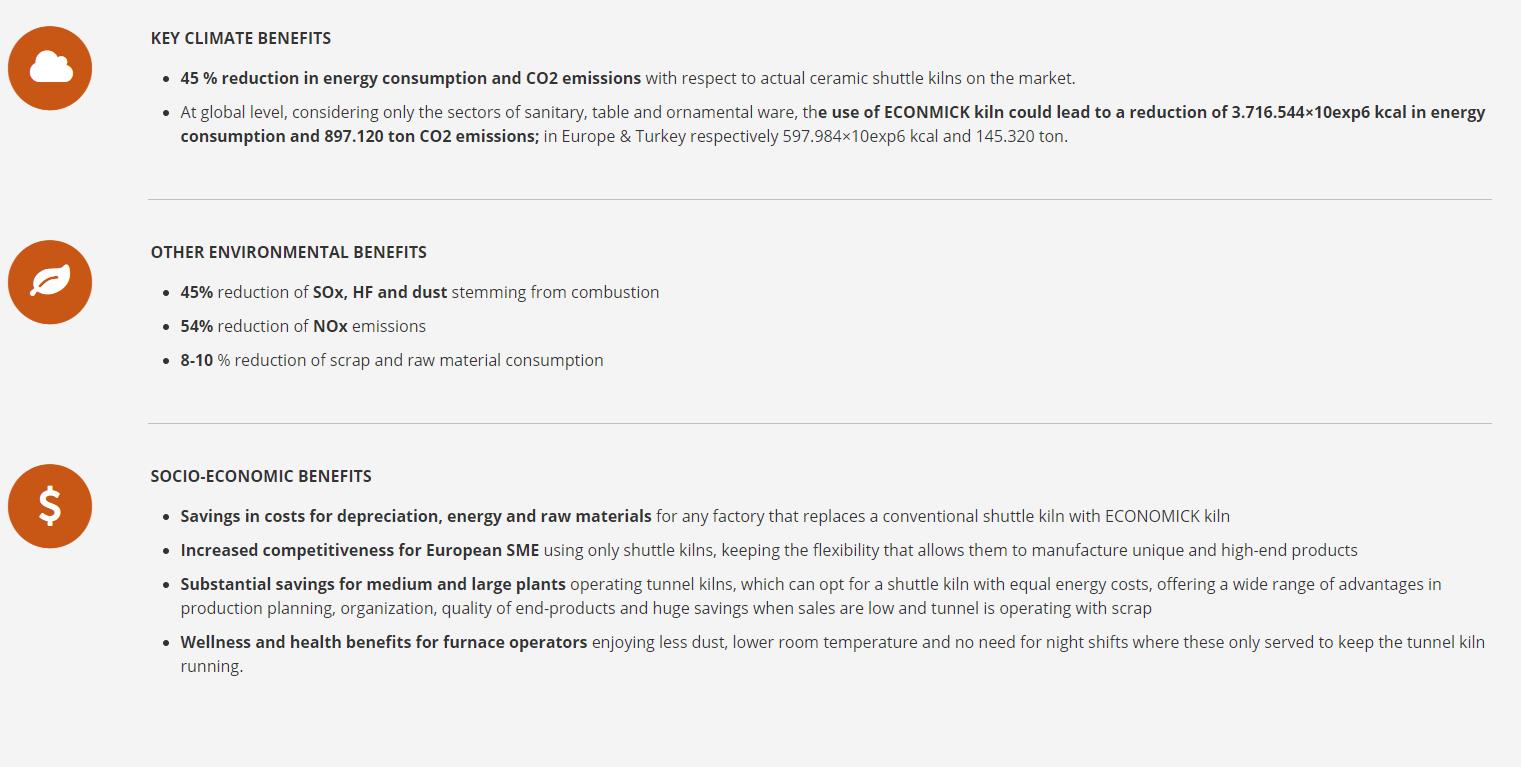This screenshot has height=767, width=1521.
Task: Click 'Savings in costs for depreciation' bold text
Action: (415, 516)
